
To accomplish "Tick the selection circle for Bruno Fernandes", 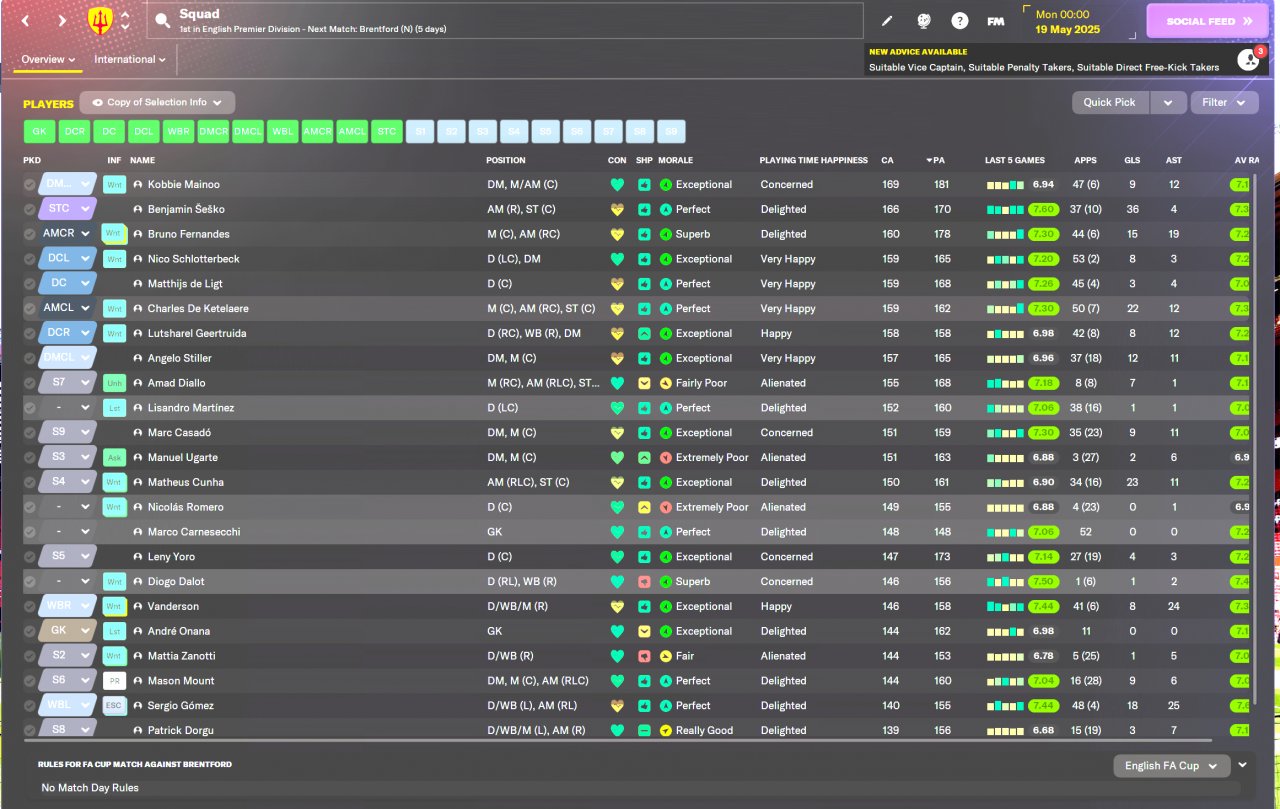I will click(x=30, y=234).
